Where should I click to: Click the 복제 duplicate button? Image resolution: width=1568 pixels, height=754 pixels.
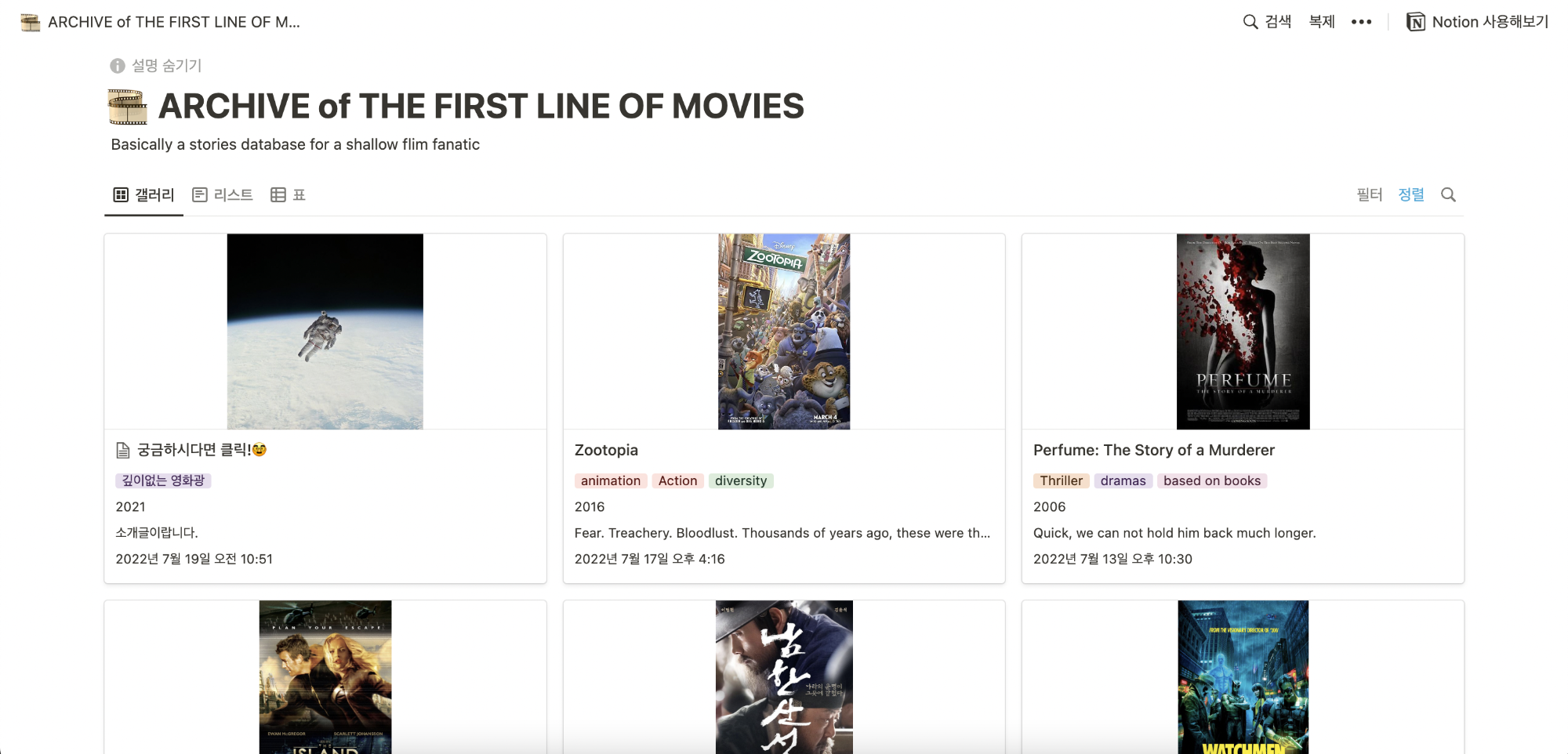[x=1321, y=22]
